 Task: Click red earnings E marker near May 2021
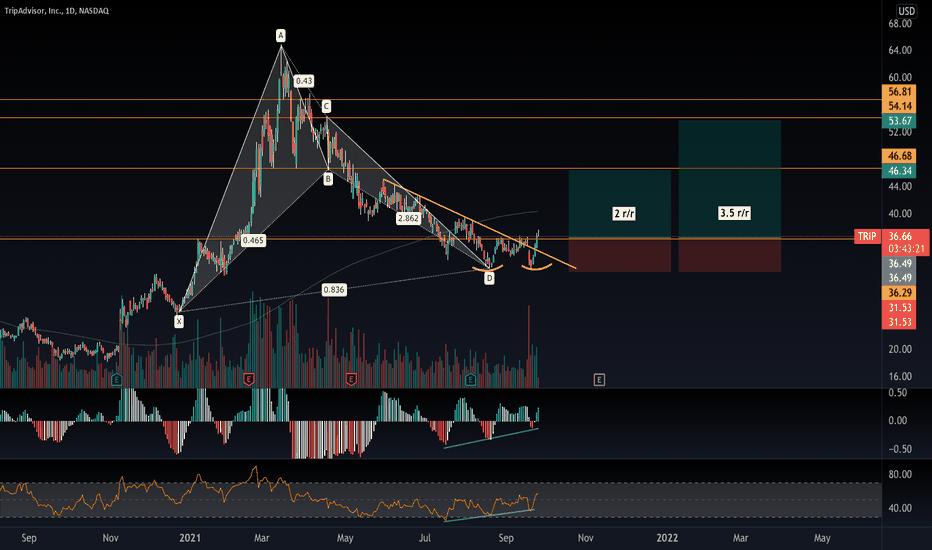click(351, 379)
